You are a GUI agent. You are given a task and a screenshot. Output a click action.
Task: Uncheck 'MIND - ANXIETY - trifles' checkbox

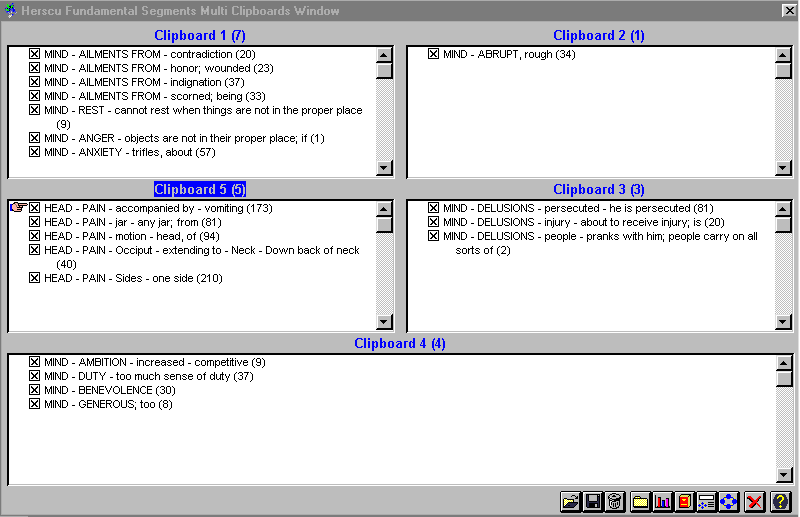tap(34, 152)
